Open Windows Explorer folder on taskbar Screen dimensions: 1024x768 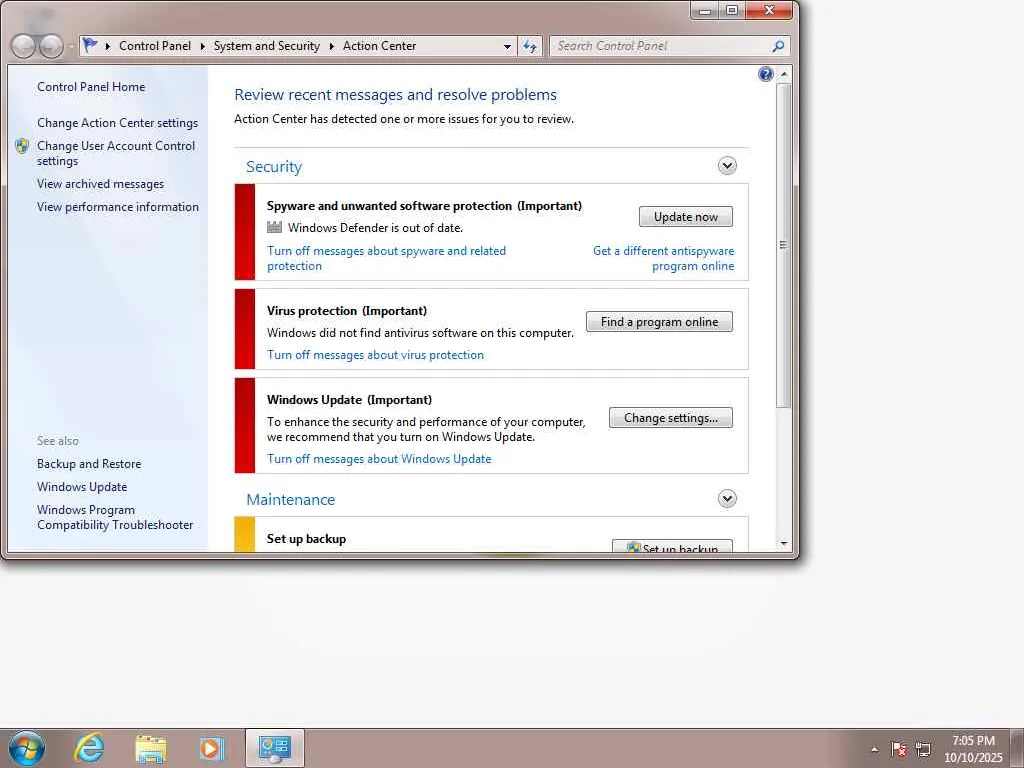click(151, 748)
